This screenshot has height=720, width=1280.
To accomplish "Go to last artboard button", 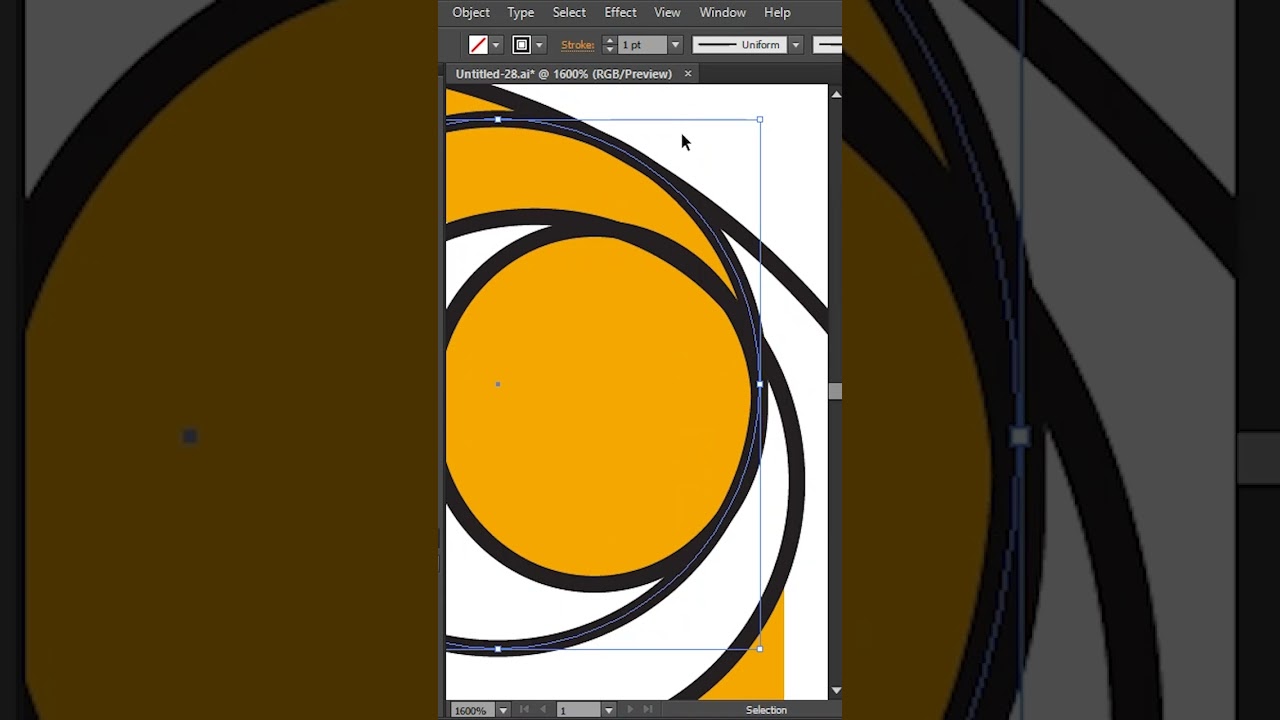I will [648, 710].
